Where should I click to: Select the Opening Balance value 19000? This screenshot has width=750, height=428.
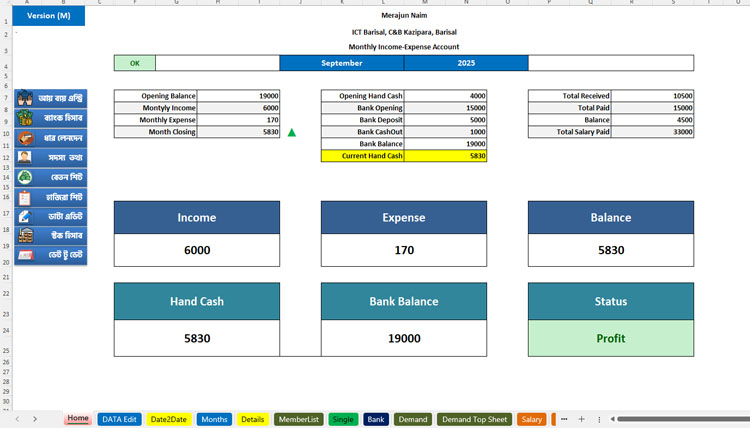pyautogui.click(x=238, y=96)
